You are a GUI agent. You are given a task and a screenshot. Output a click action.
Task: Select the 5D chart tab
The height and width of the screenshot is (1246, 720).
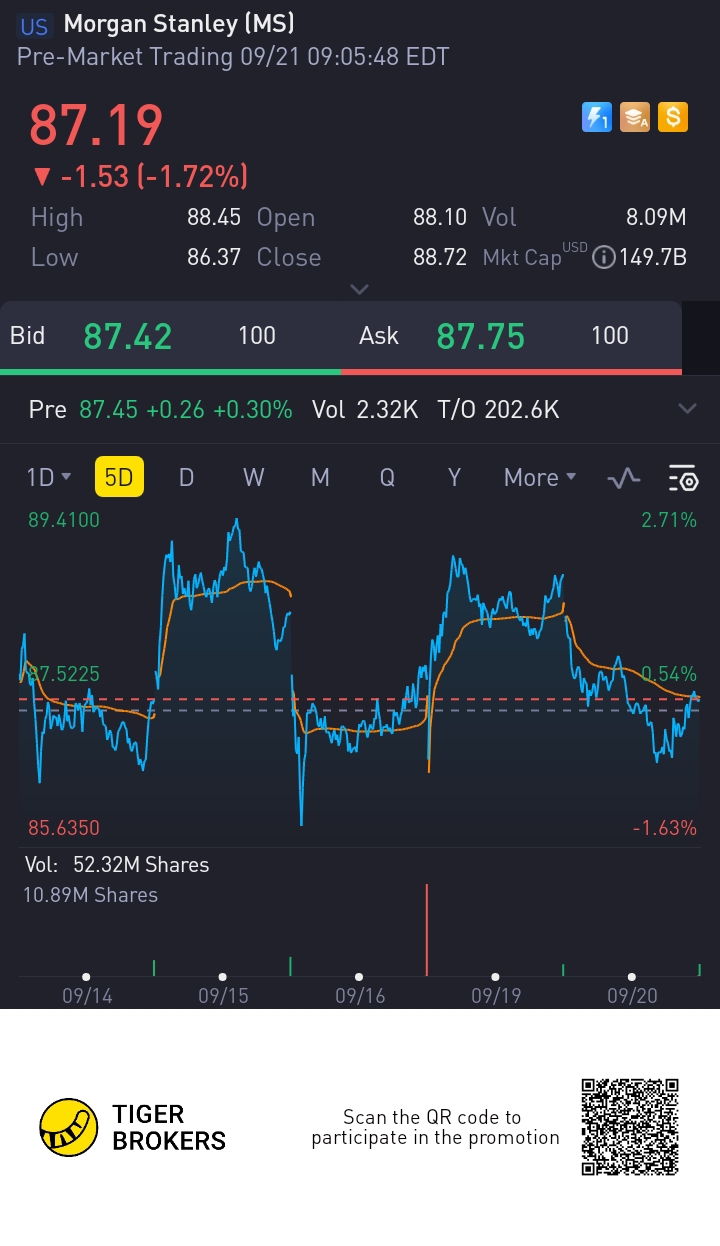pos(119,477)
